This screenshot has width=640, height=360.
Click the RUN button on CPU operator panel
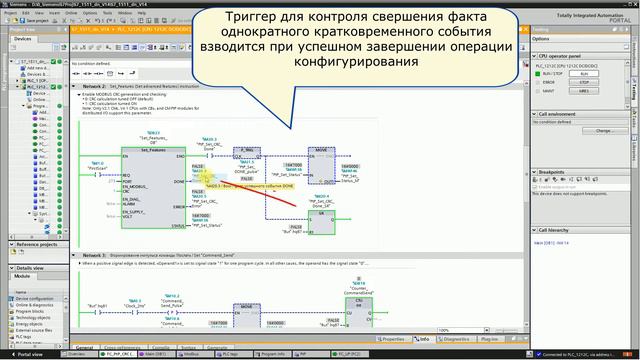(x=584, y=74)
